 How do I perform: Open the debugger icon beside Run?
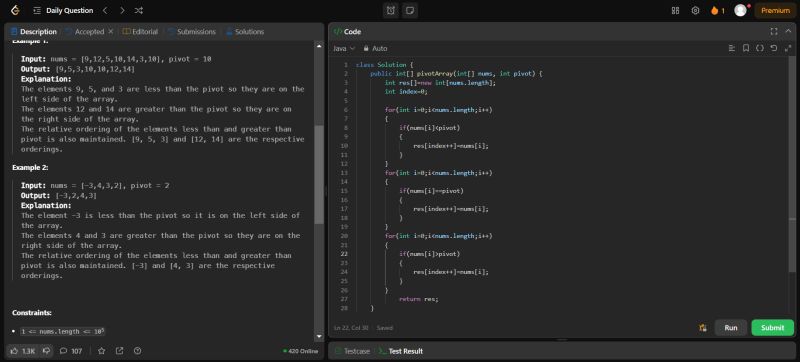(x=703, y=328)
